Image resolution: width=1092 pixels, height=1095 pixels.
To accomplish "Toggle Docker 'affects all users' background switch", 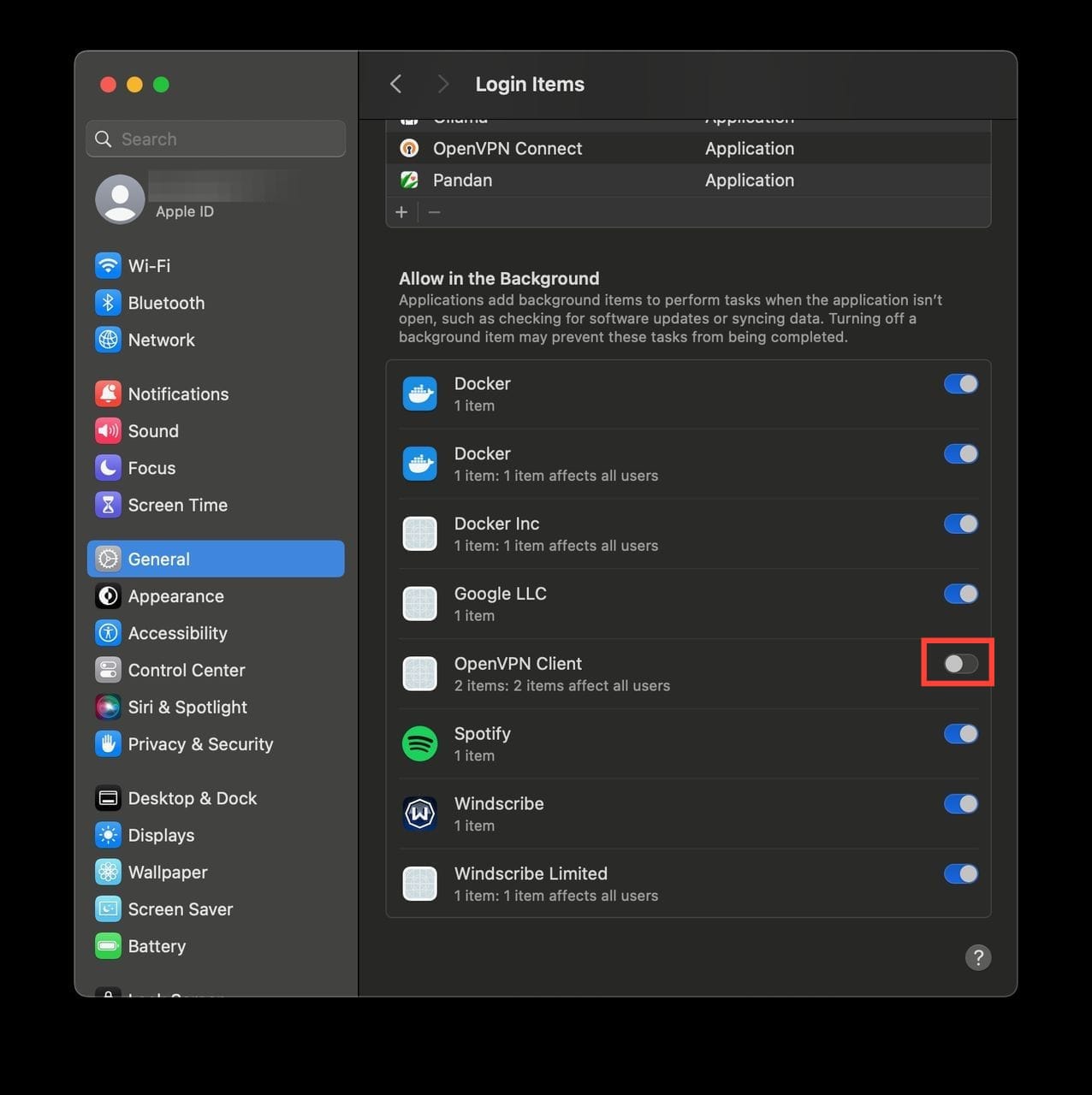I will pos(960,454).
